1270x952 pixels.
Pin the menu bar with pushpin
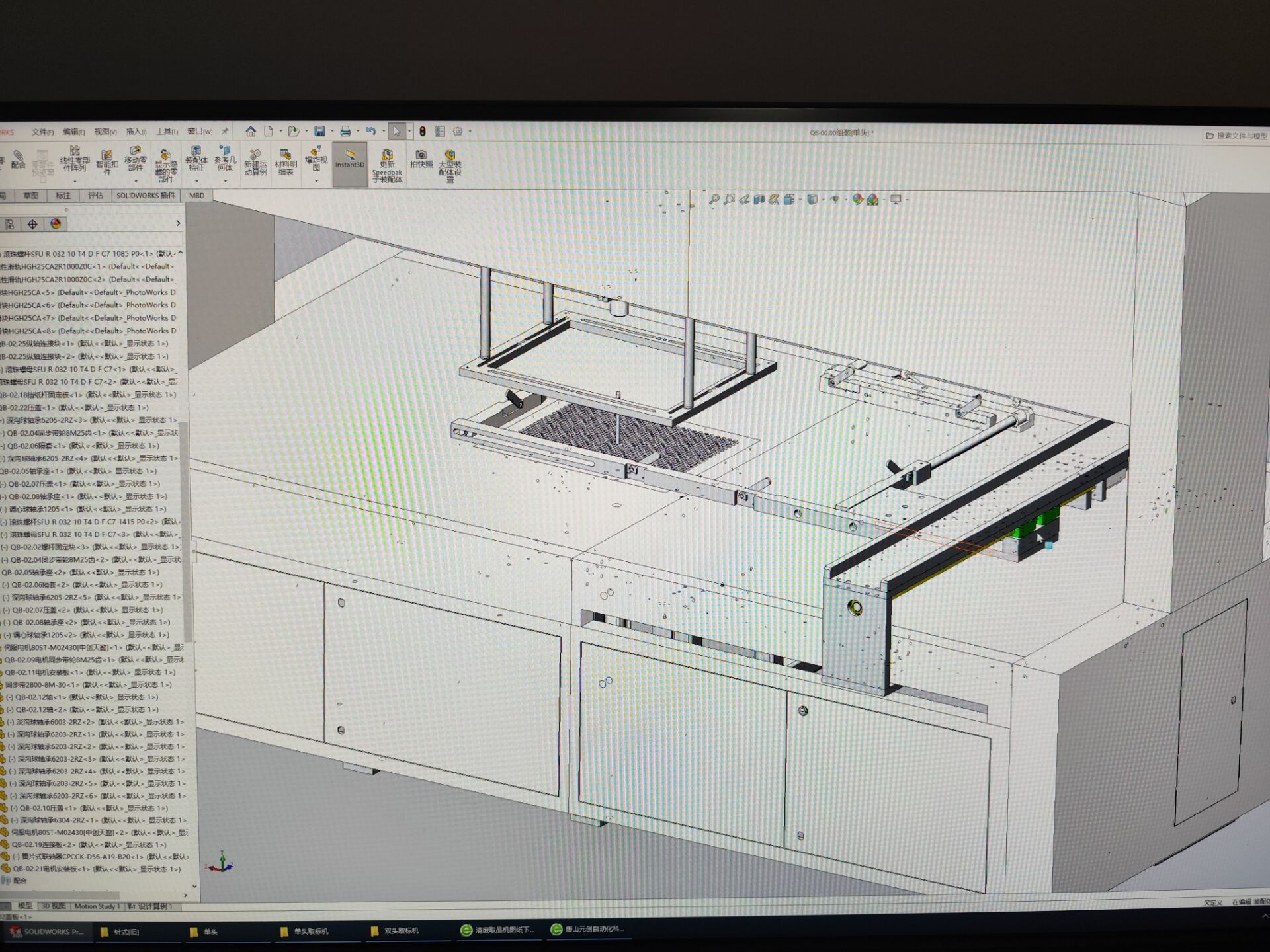pos(225,131)
